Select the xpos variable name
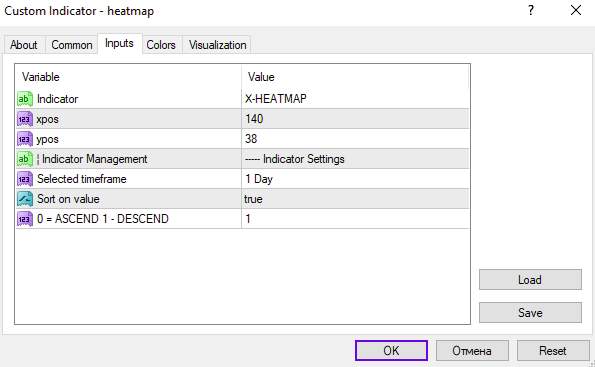Screen dimensions: 595x367 tap(47, 119)
